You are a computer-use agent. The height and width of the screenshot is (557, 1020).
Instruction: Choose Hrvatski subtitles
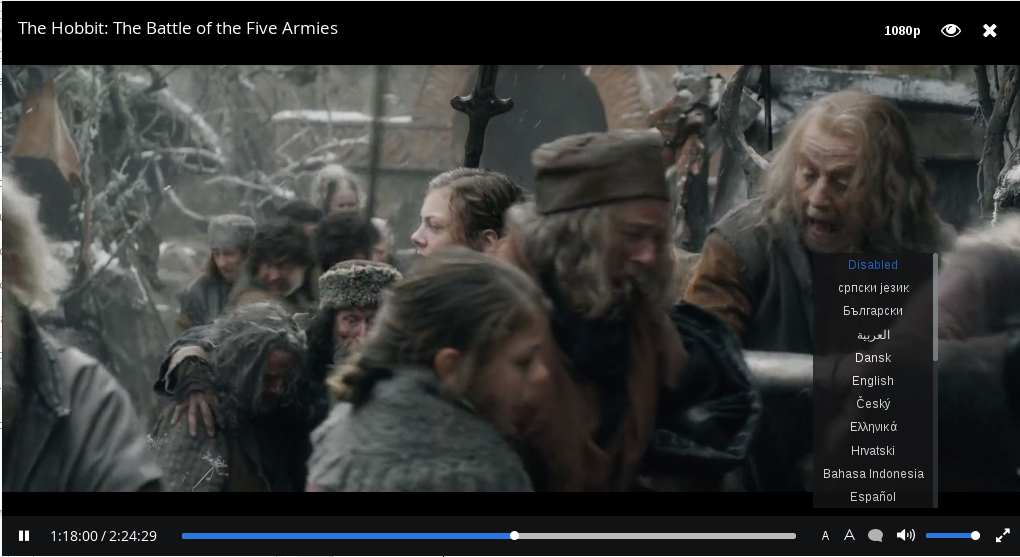tap(872, 450)
